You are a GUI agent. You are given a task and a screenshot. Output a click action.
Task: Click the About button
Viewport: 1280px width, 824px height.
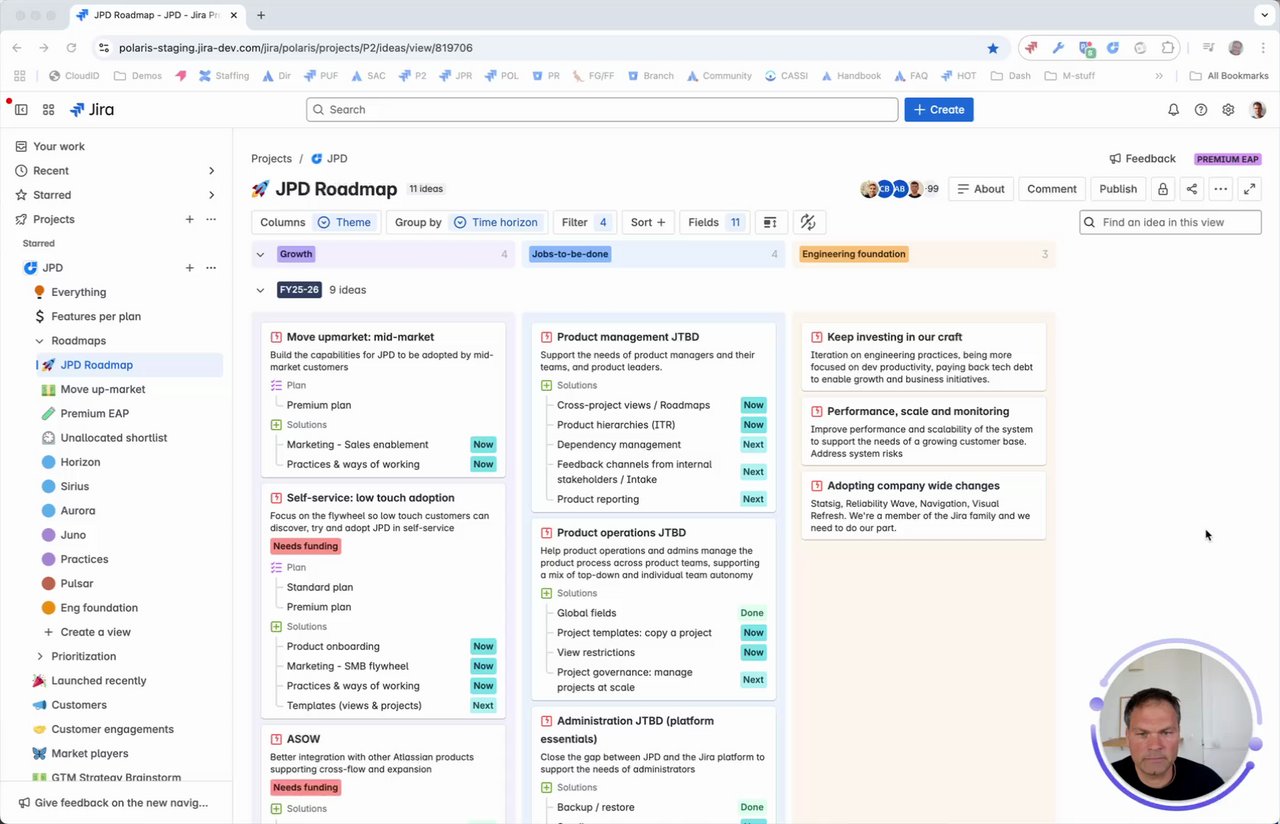(x=980, y=189)
